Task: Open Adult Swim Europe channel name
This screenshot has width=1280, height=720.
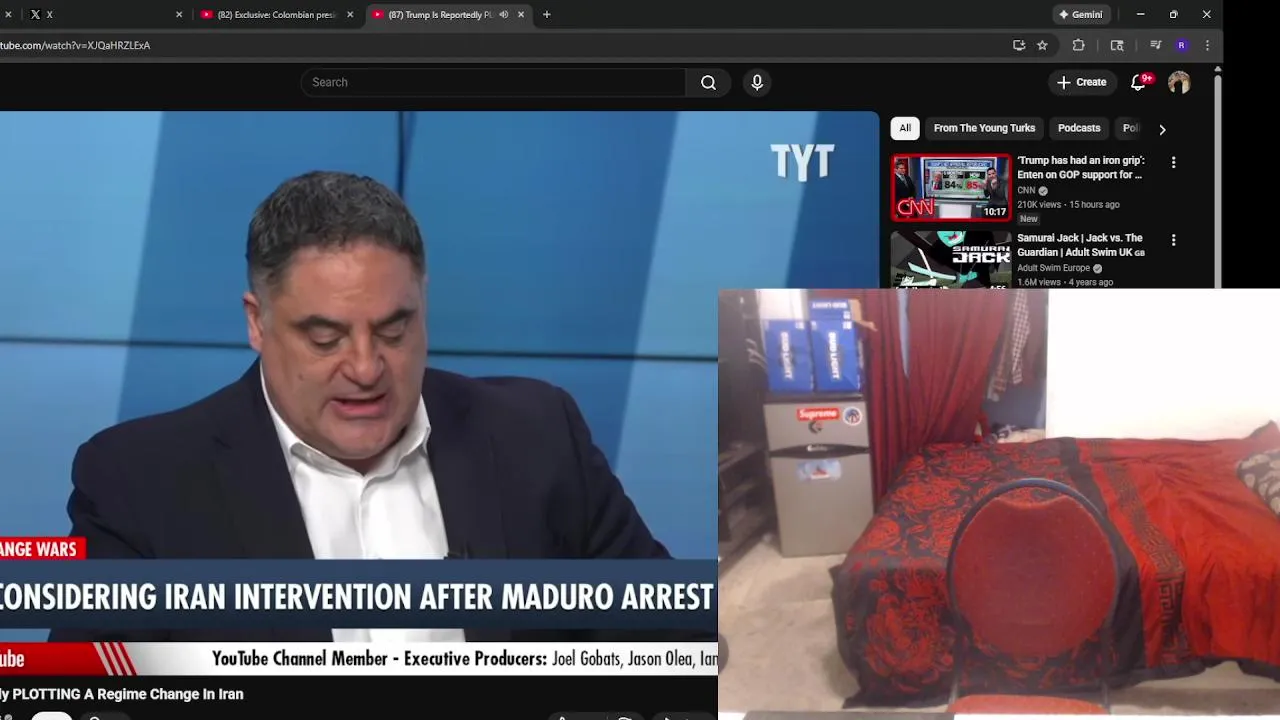Action: pyautogui.click(x=1053, y=268)
